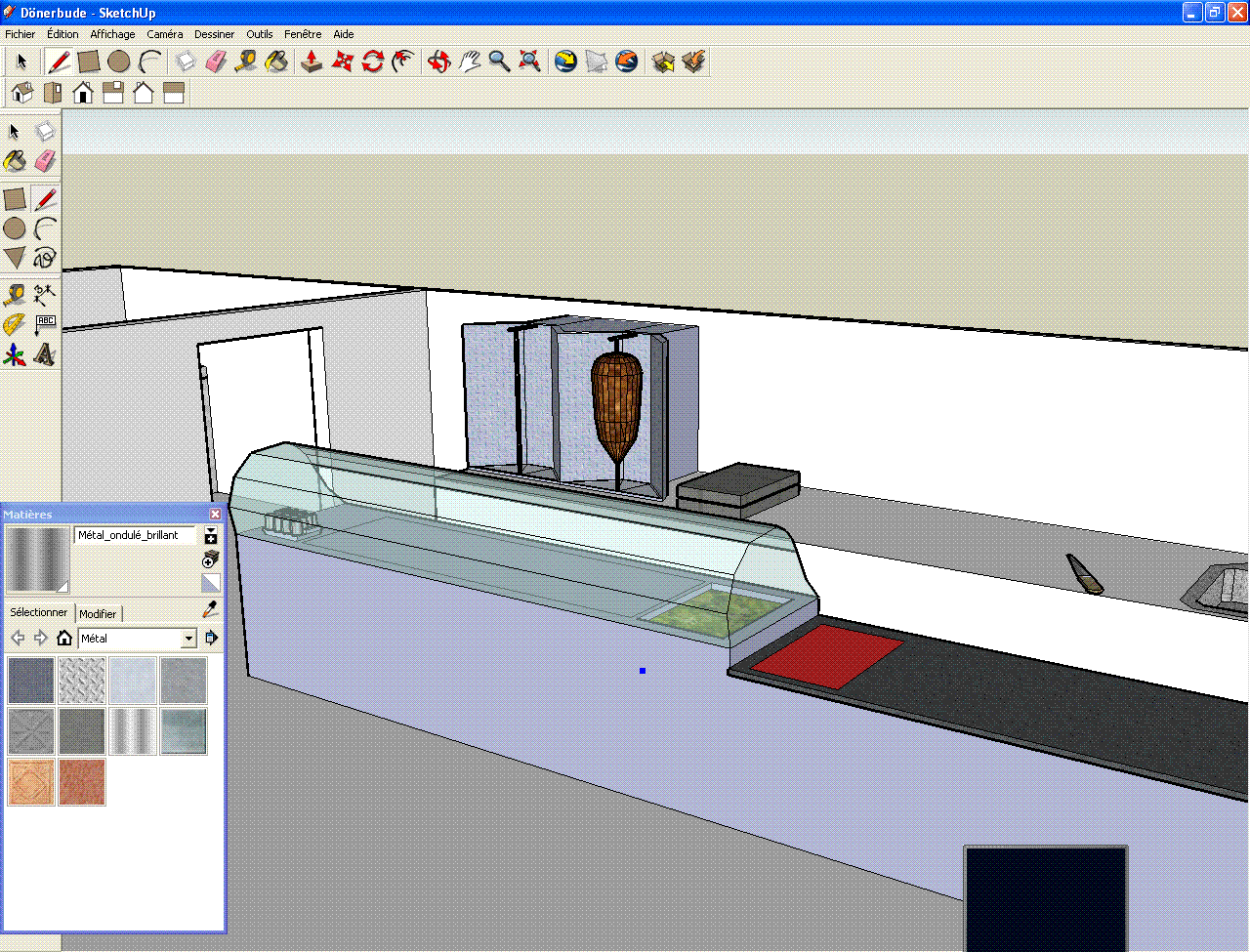
Task: Go to the materials home (In Model)
Action: [x=64, y=639]
